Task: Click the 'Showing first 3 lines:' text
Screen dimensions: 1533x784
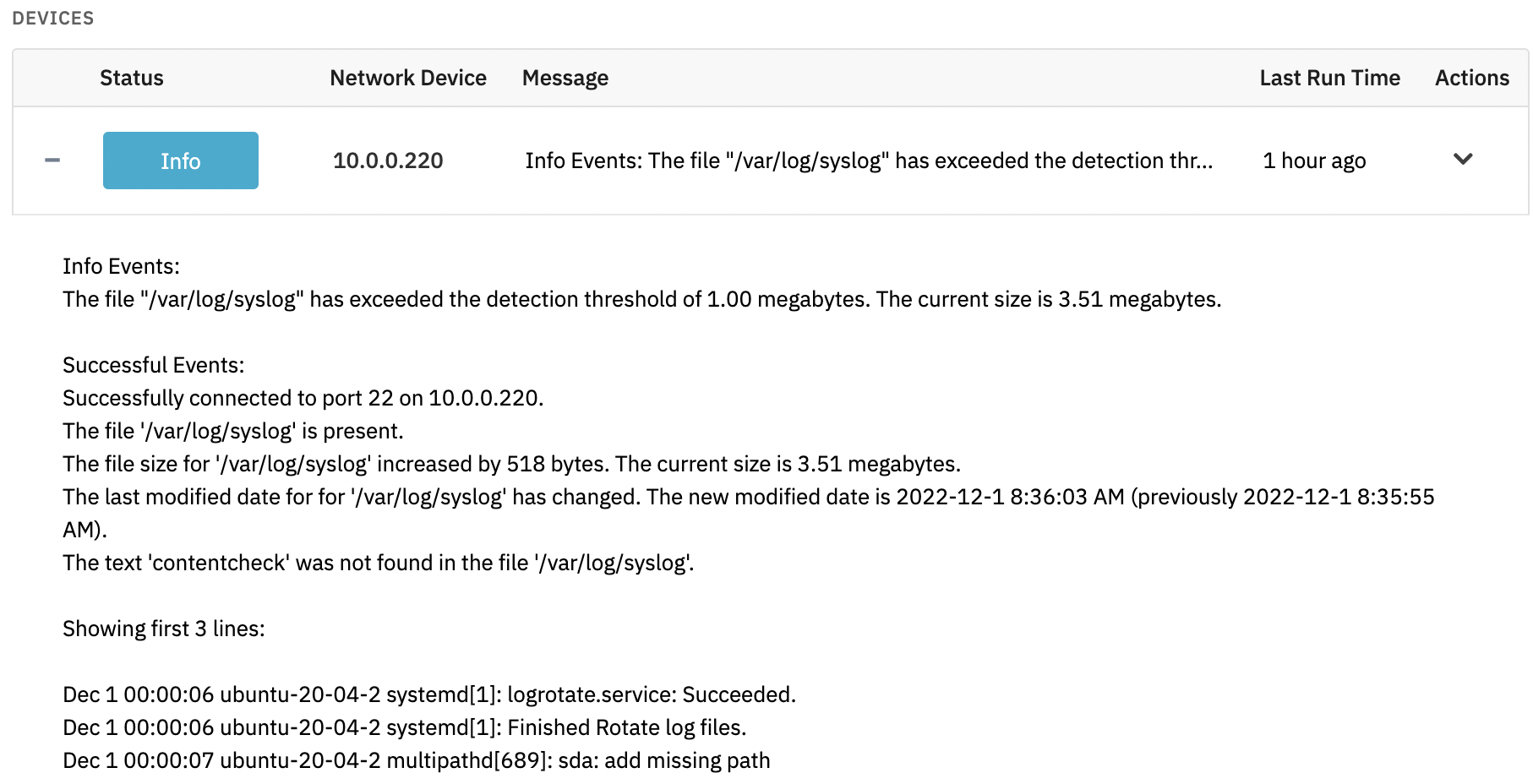Action: click(164, 629)
